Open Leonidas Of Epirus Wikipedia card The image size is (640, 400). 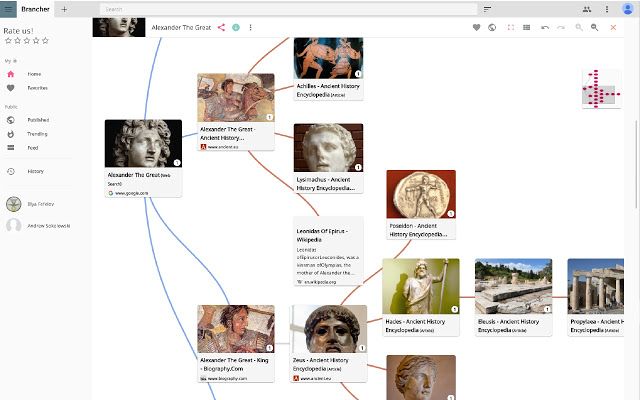coord(328,251)
